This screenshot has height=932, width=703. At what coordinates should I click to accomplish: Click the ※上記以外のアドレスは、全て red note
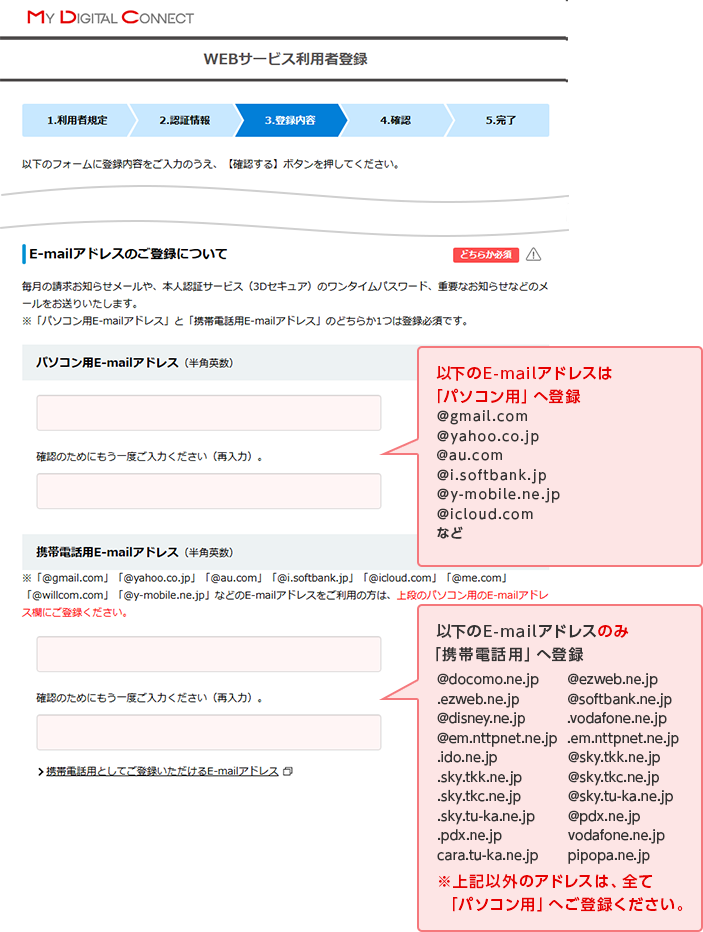click(545, 881)
